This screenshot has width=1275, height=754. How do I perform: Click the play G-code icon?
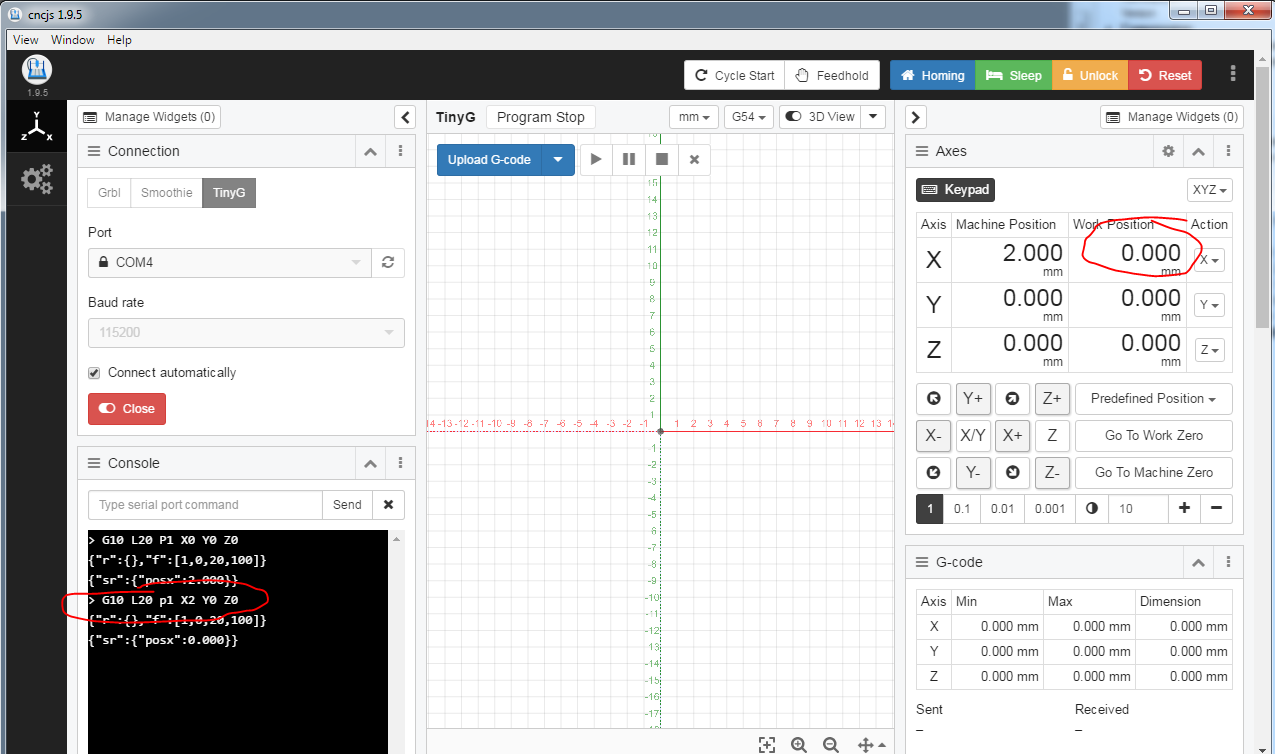click(x=596, y=159)
